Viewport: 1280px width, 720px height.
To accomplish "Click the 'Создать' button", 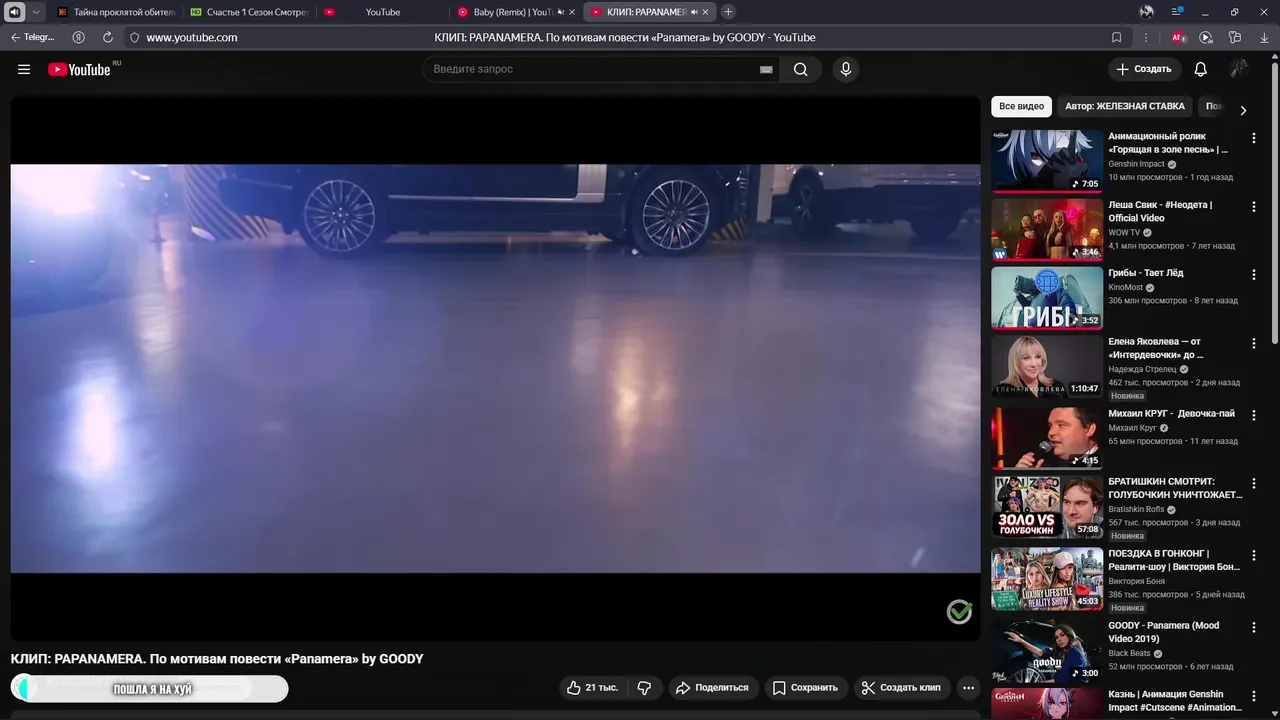I will click(1144, 69).
